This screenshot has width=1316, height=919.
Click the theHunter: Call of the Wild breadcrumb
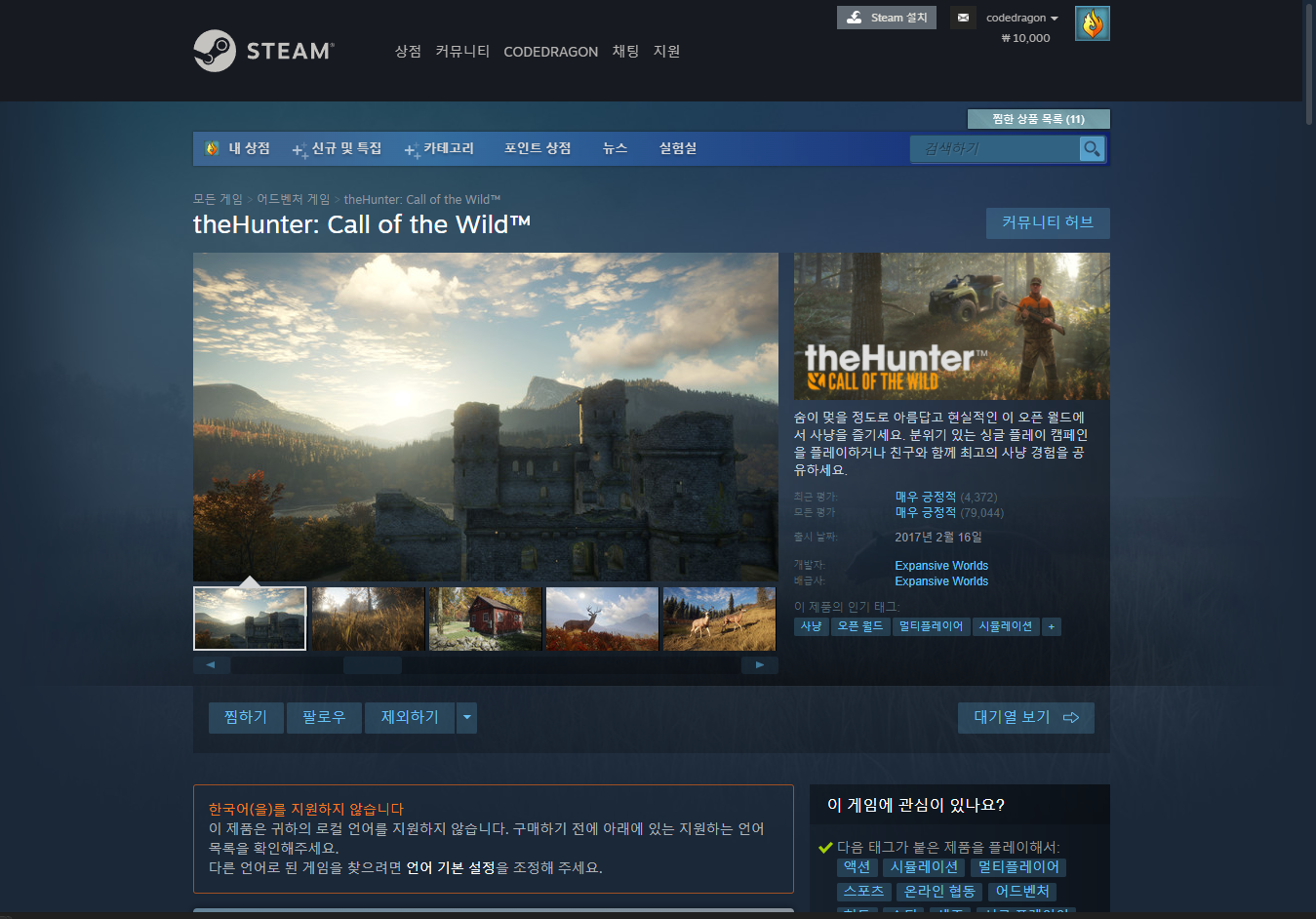(421, 199)
